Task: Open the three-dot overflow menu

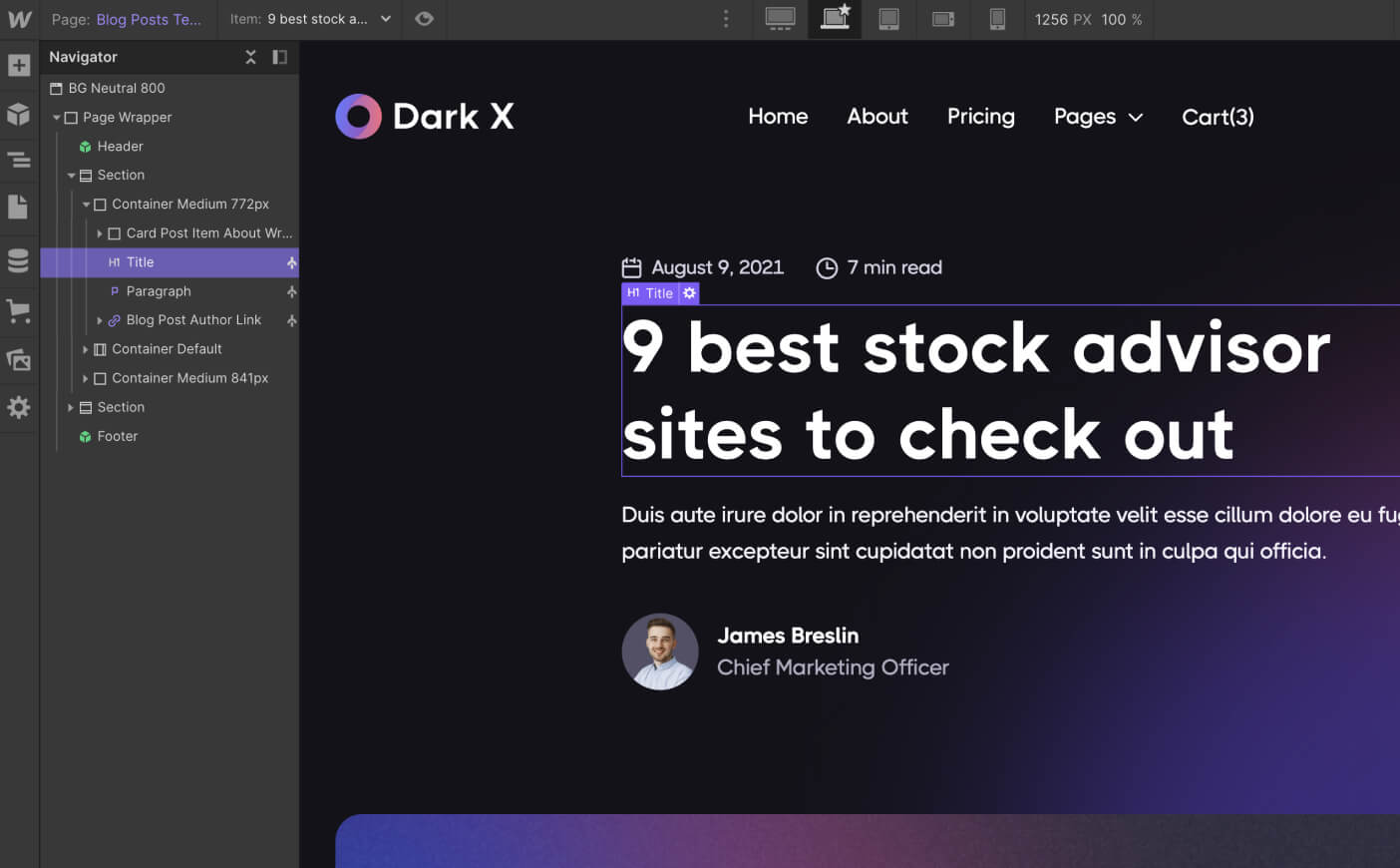Action: coord(725,19)
